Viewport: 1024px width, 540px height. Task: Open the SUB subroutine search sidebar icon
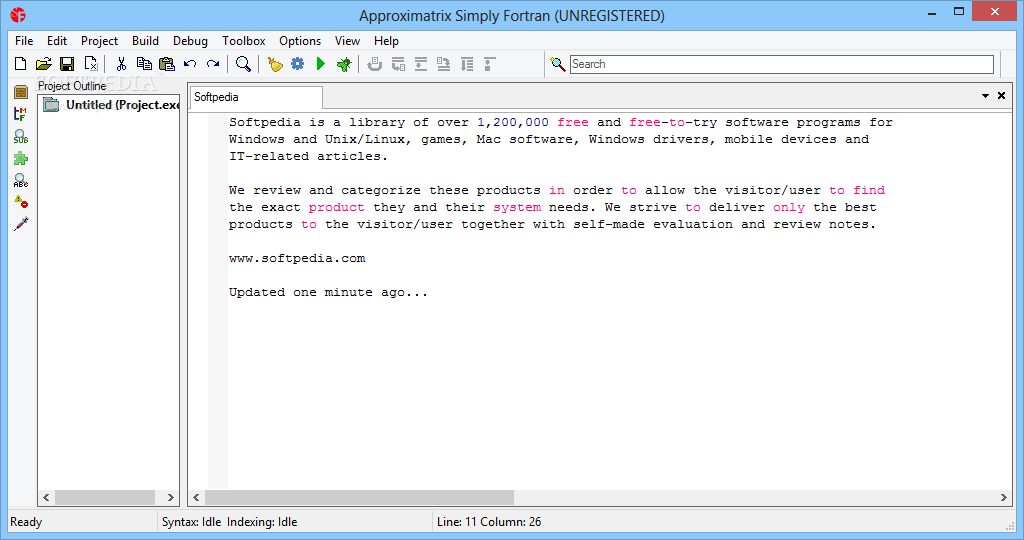21,136
